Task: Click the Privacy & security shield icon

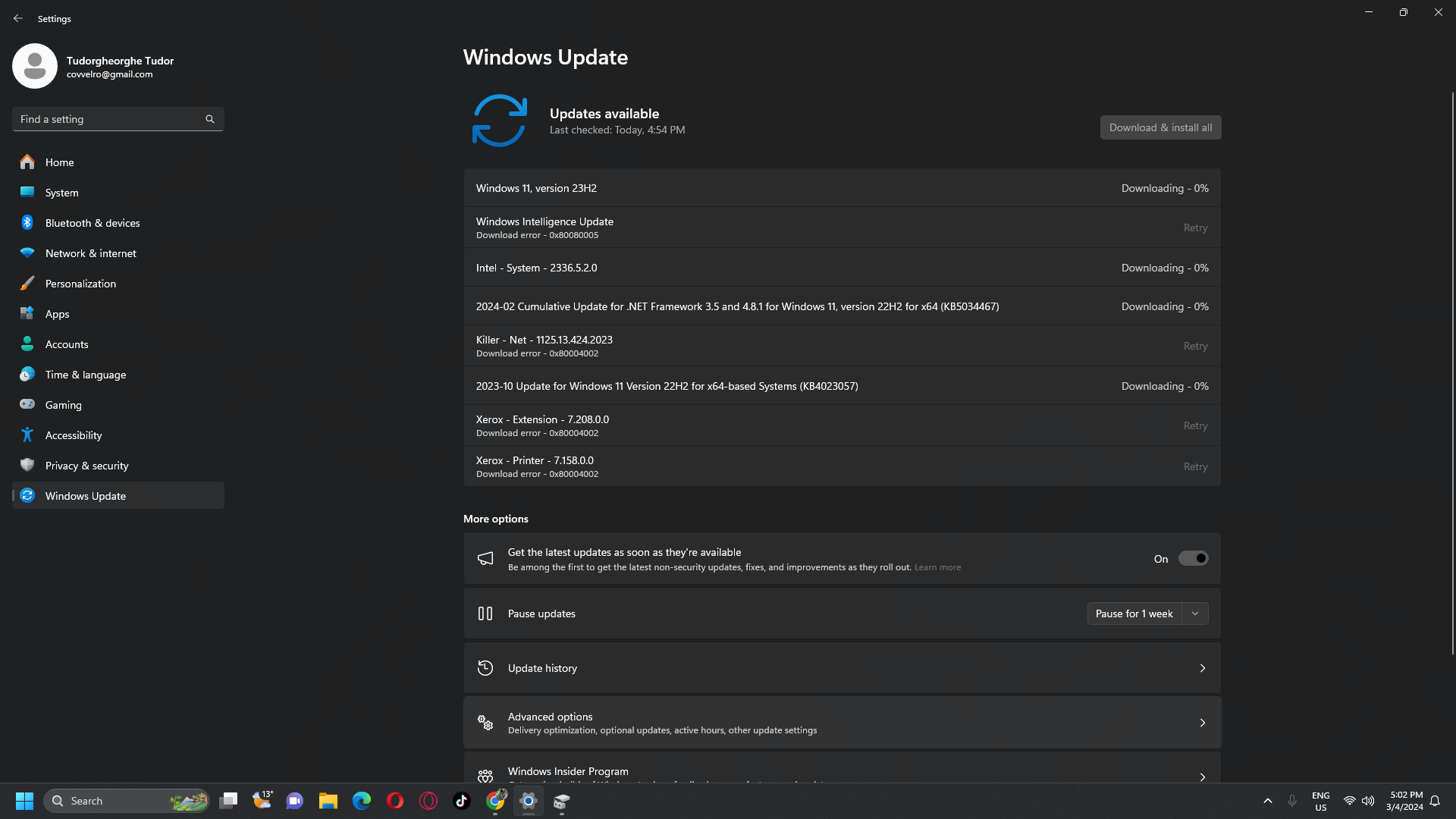Action: tap(27, 465)
